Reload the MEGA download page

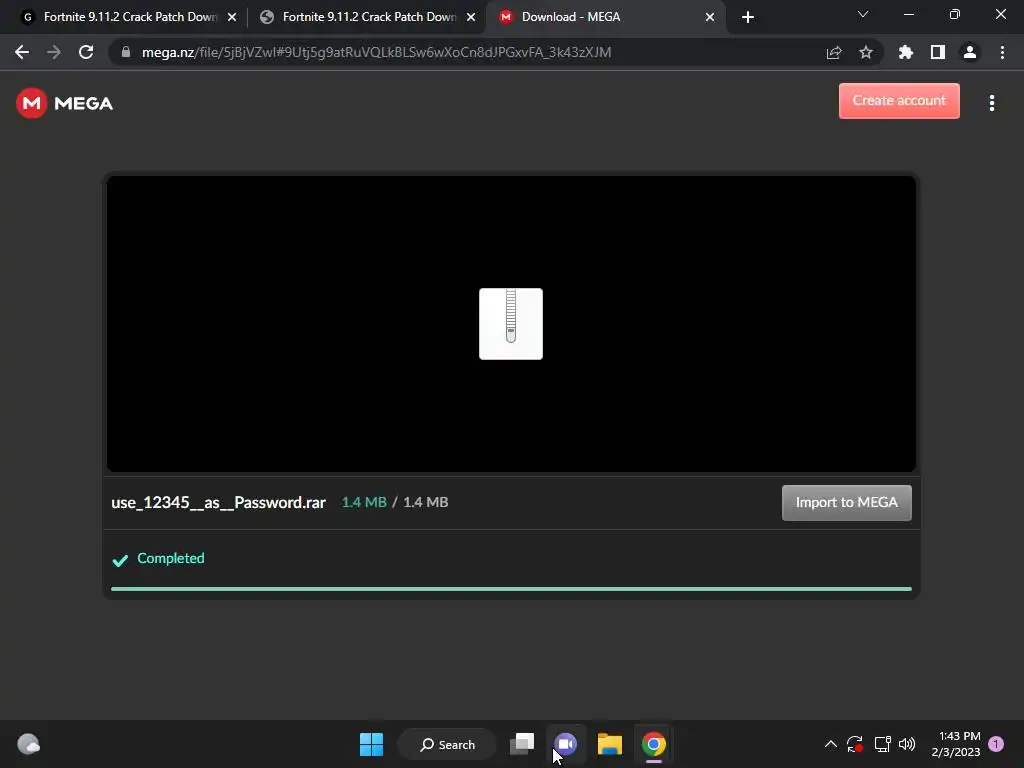[86, 52]
